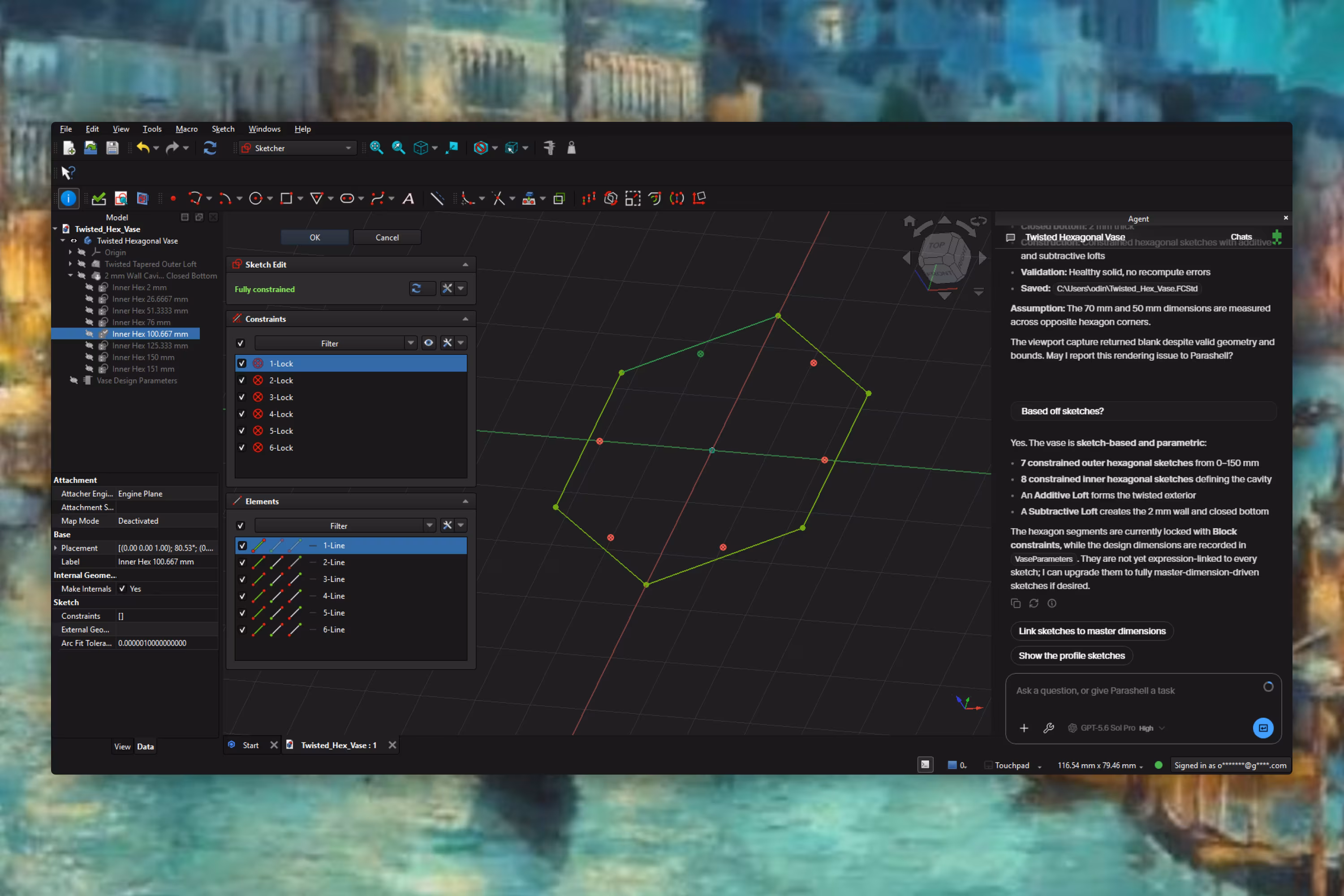
Task: Click Link sketches to master dimensions
Action: click(x=1092, y=631)
